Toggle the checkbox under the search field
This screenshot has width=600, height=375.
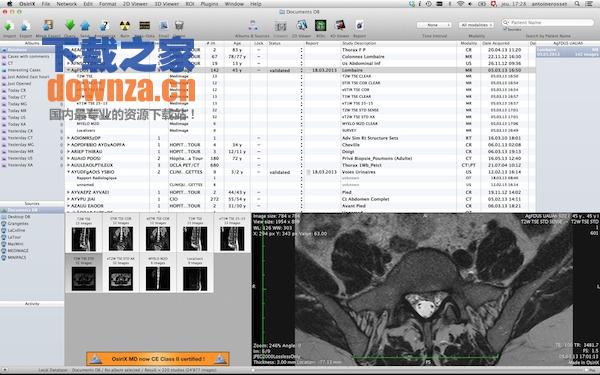click(505, 29)
